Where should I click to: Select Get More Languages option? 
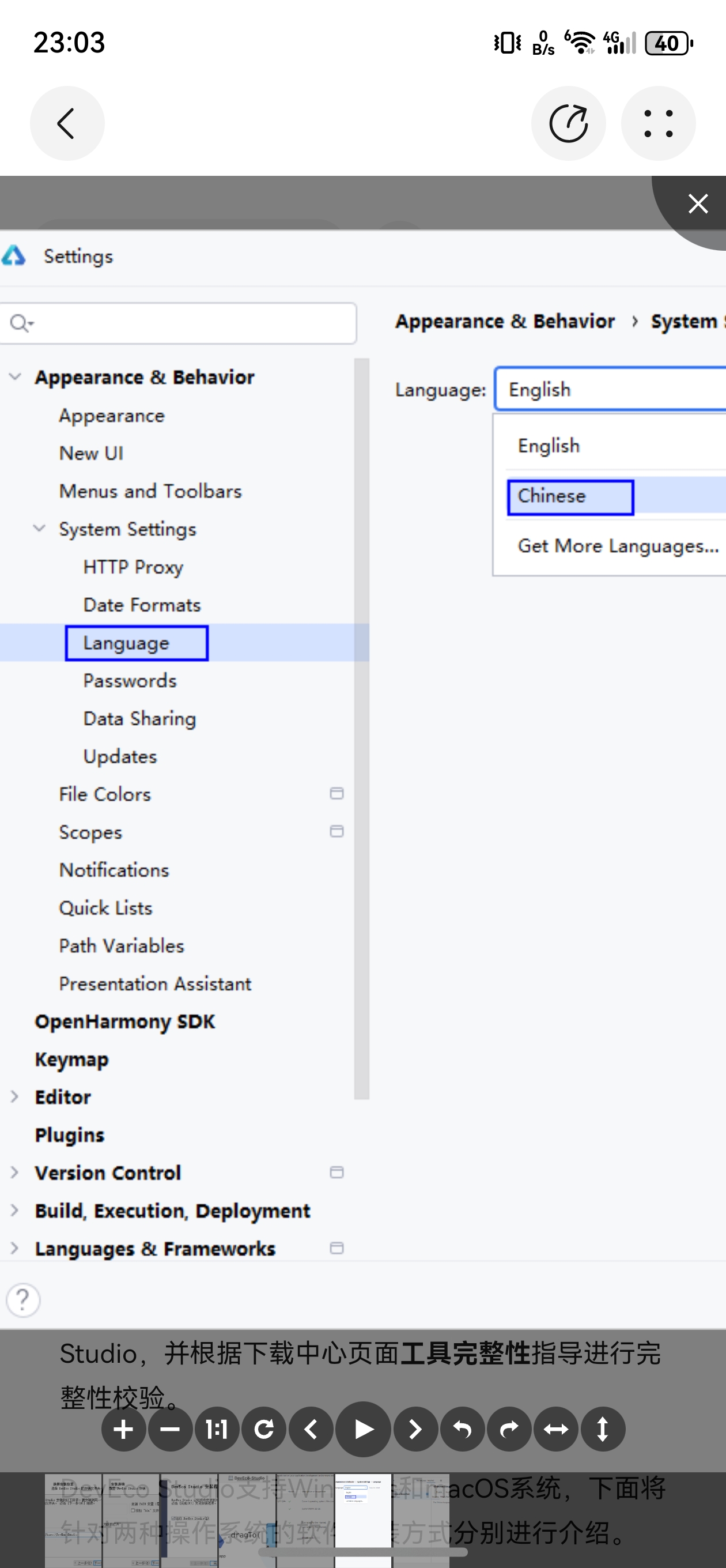(618, 546)
